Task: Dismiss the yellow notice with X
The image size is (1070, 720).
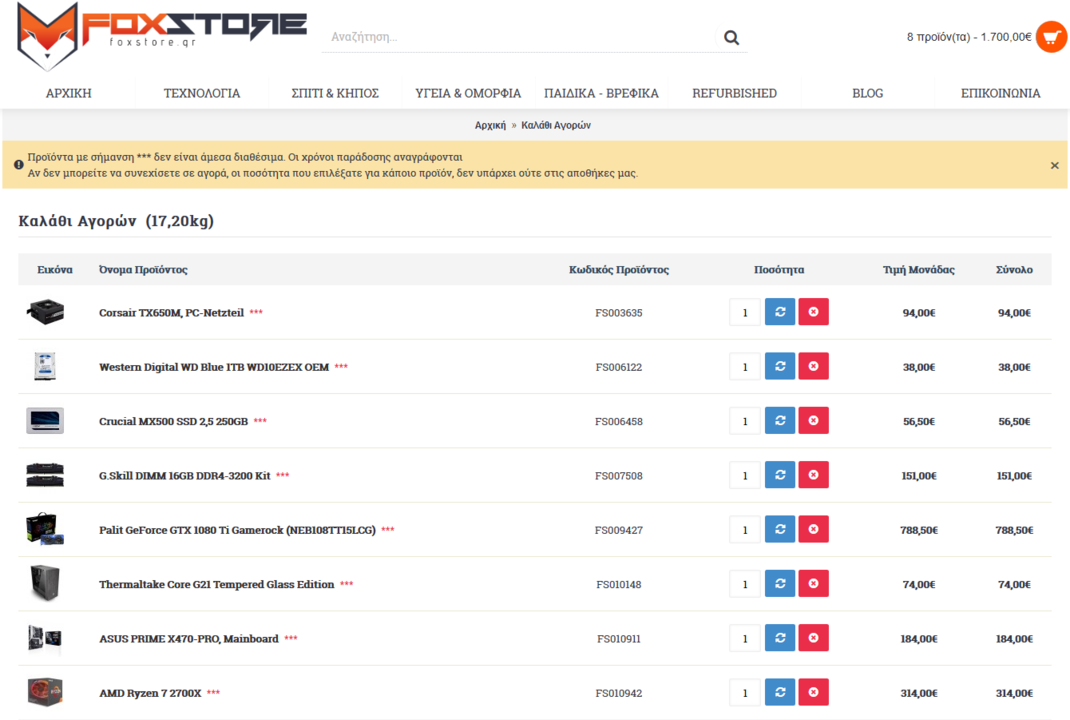Action: pos(1054,165)
